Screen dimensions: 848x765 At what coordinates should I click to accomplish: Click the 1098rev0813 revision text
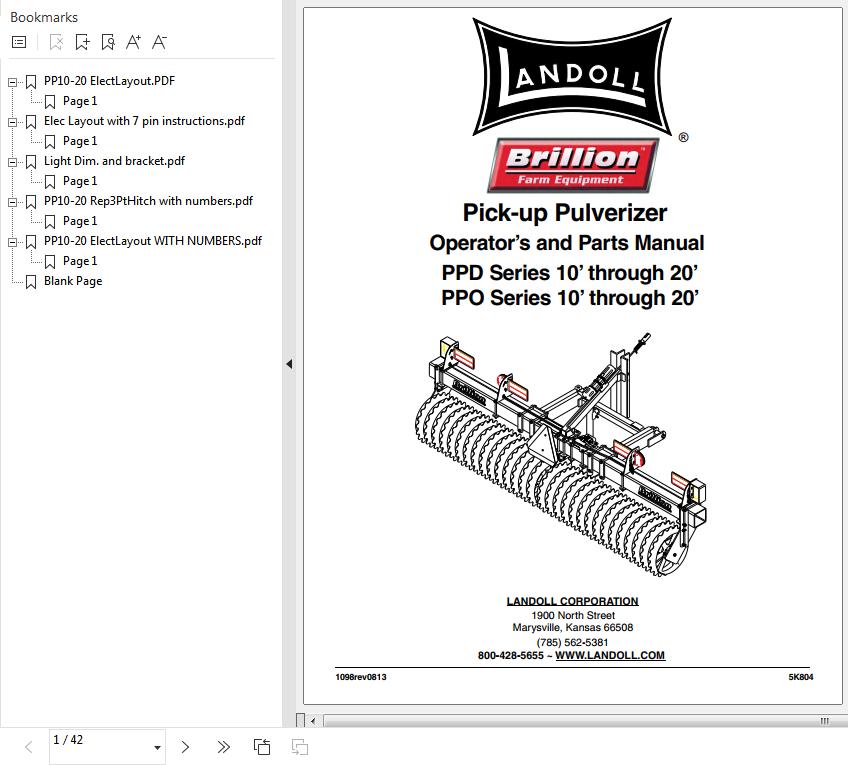361,677
